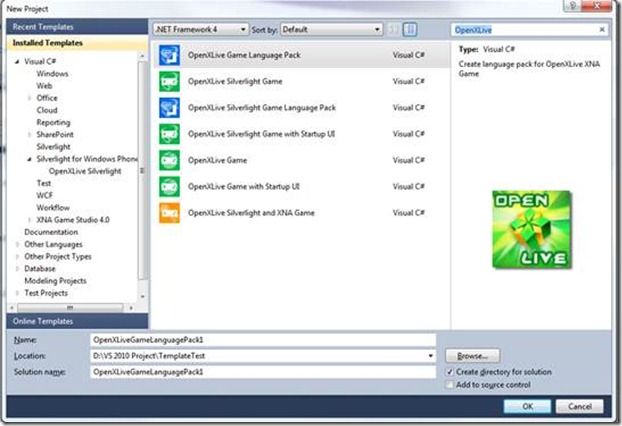
Task: Click the Browse button
Action: (472, 356)
